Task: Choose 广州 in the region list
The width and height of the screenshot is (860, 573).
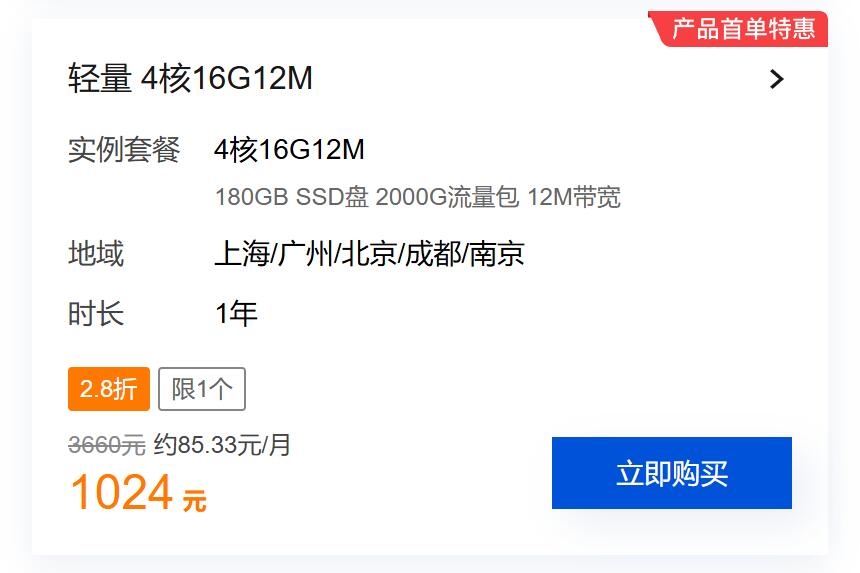Action: click(x=305, y=253)
